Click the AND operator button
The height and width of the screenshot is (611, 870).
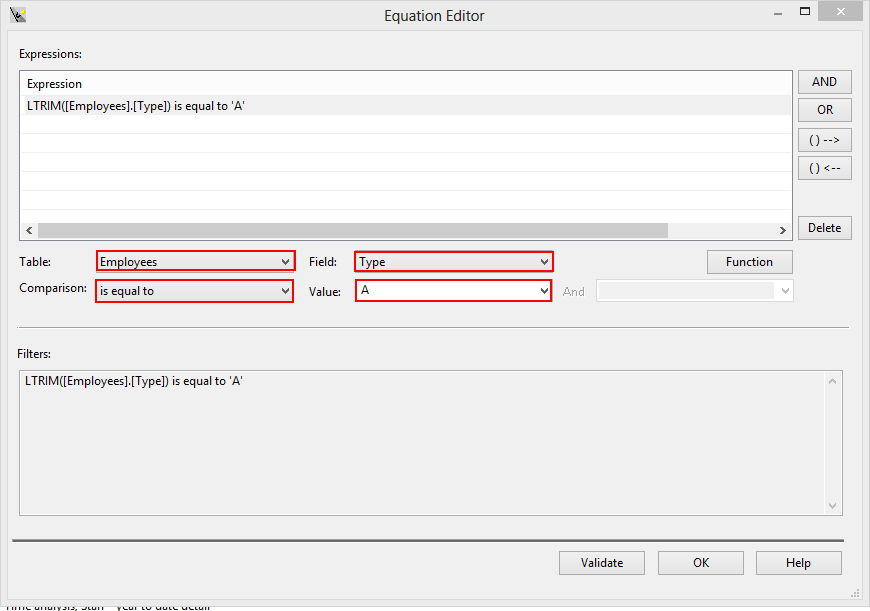pyautogui.click(x=824, y=82)
